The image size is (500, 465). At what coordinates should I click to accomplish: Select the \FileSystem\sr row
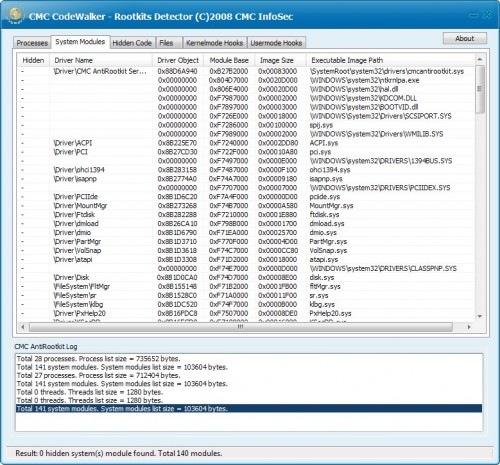pyautogui.click(x=246, y=296)
